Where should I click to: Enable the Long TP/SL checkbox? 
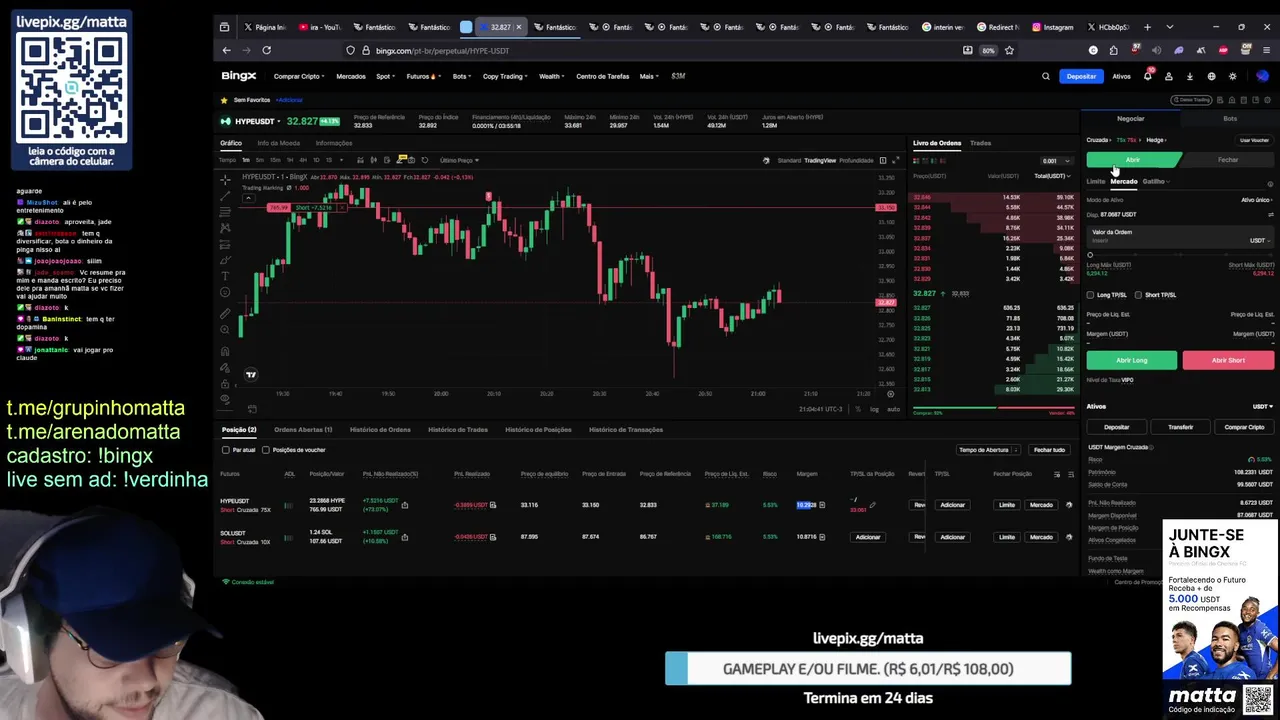(1090, 295)
